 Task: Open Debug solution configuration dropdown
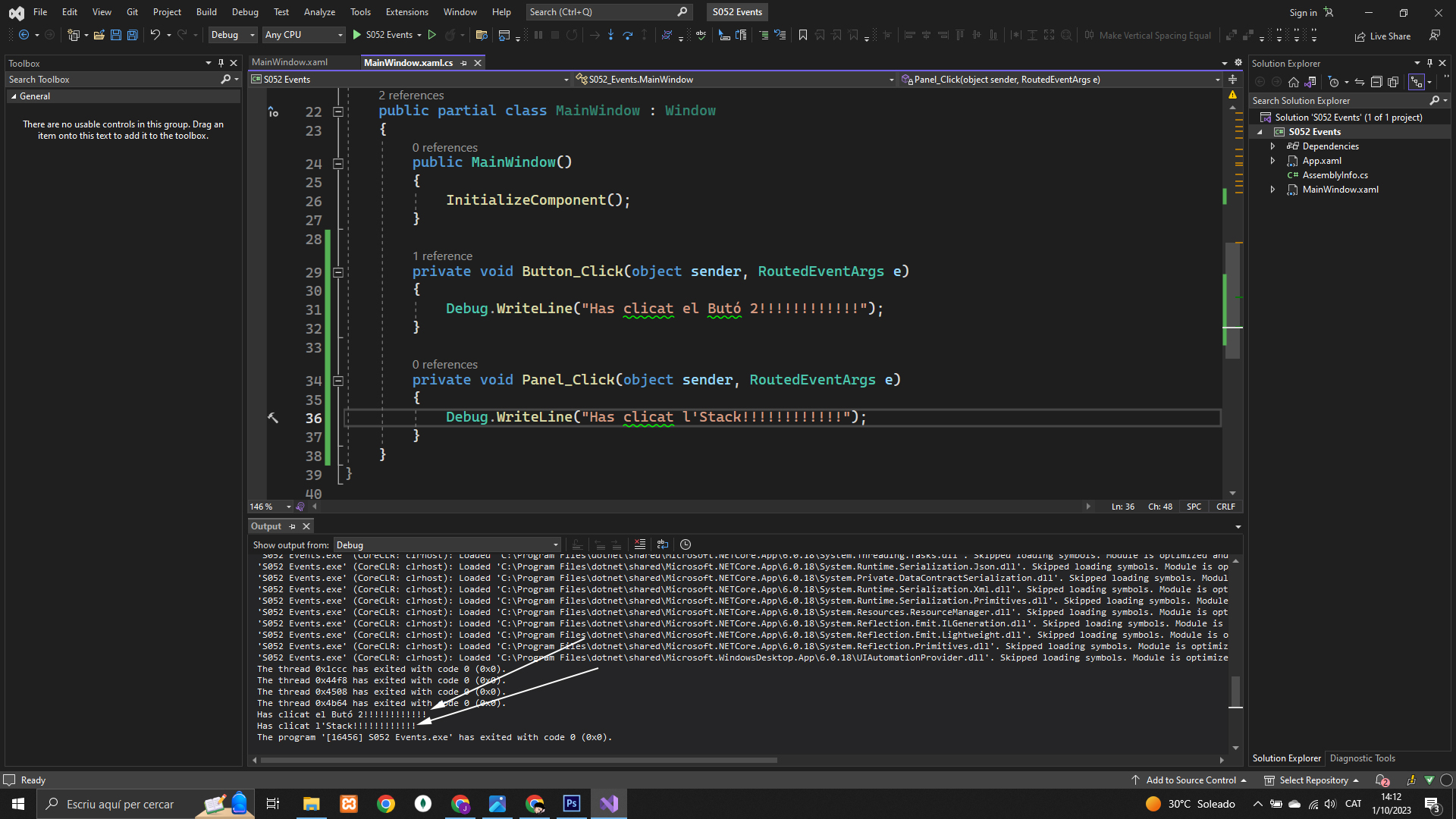point(233,35)
